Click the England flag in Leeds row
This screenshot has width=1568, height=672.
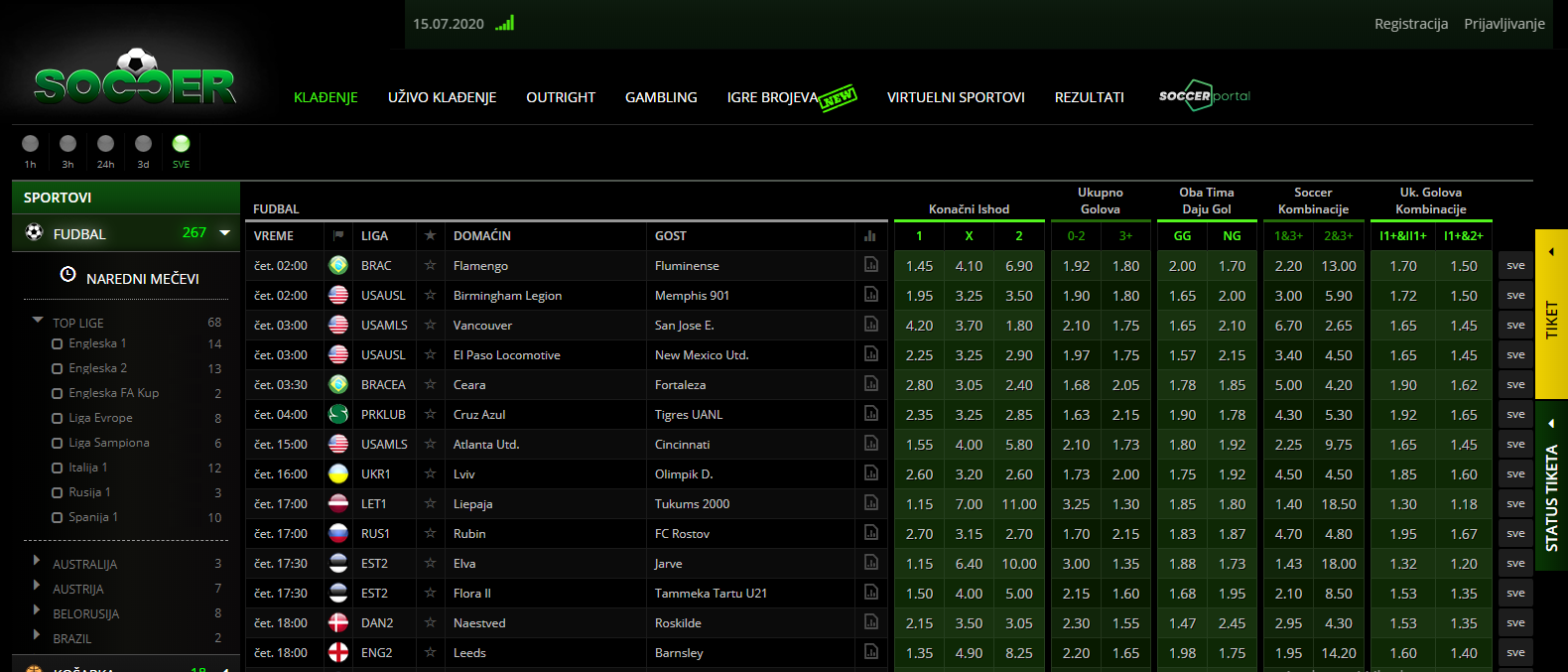pyautogui.click(x=338, y=652)
